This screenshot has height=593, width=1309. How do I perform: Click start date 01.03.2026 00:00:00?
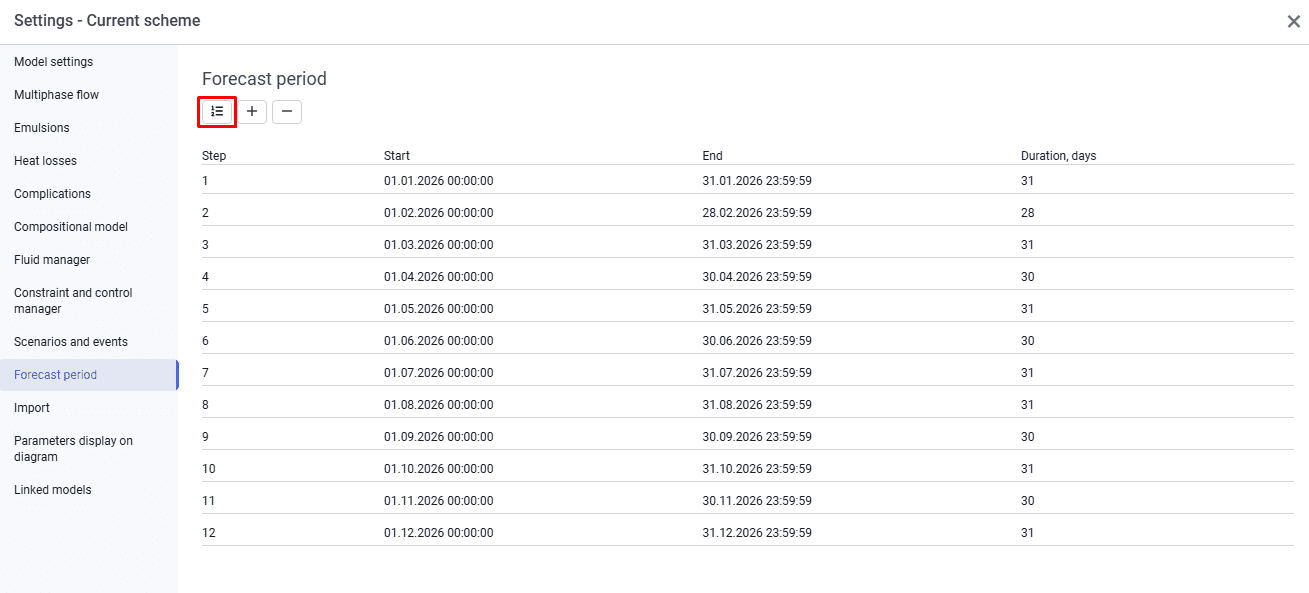(x=438, y=245)
